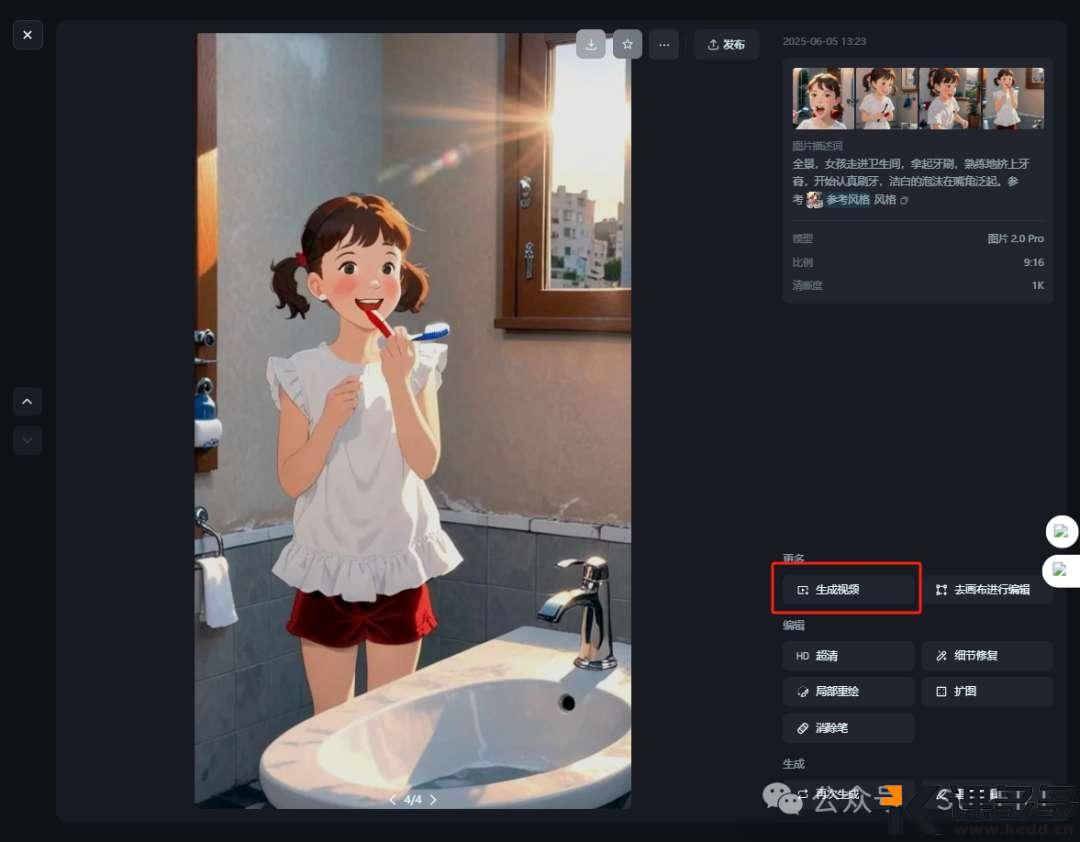
Task: Select the 扩图 expand image tool
Action: [986, 692]
